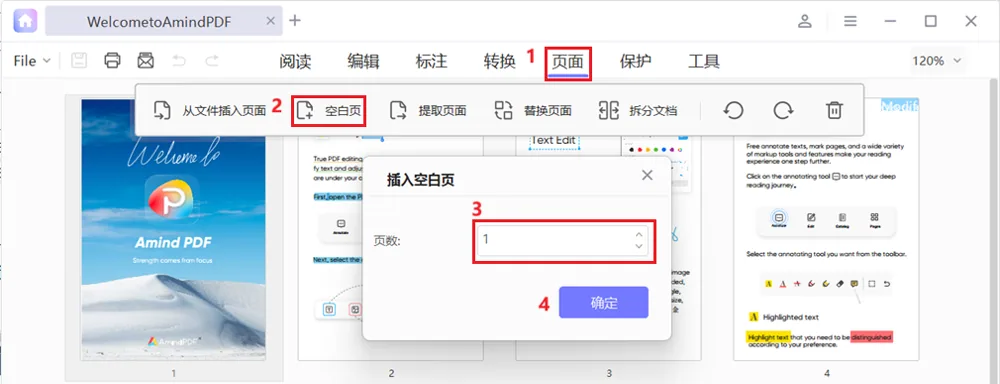Click the 确定 button
This screenshot has width=1000, height=384.
tap(604, 302)
